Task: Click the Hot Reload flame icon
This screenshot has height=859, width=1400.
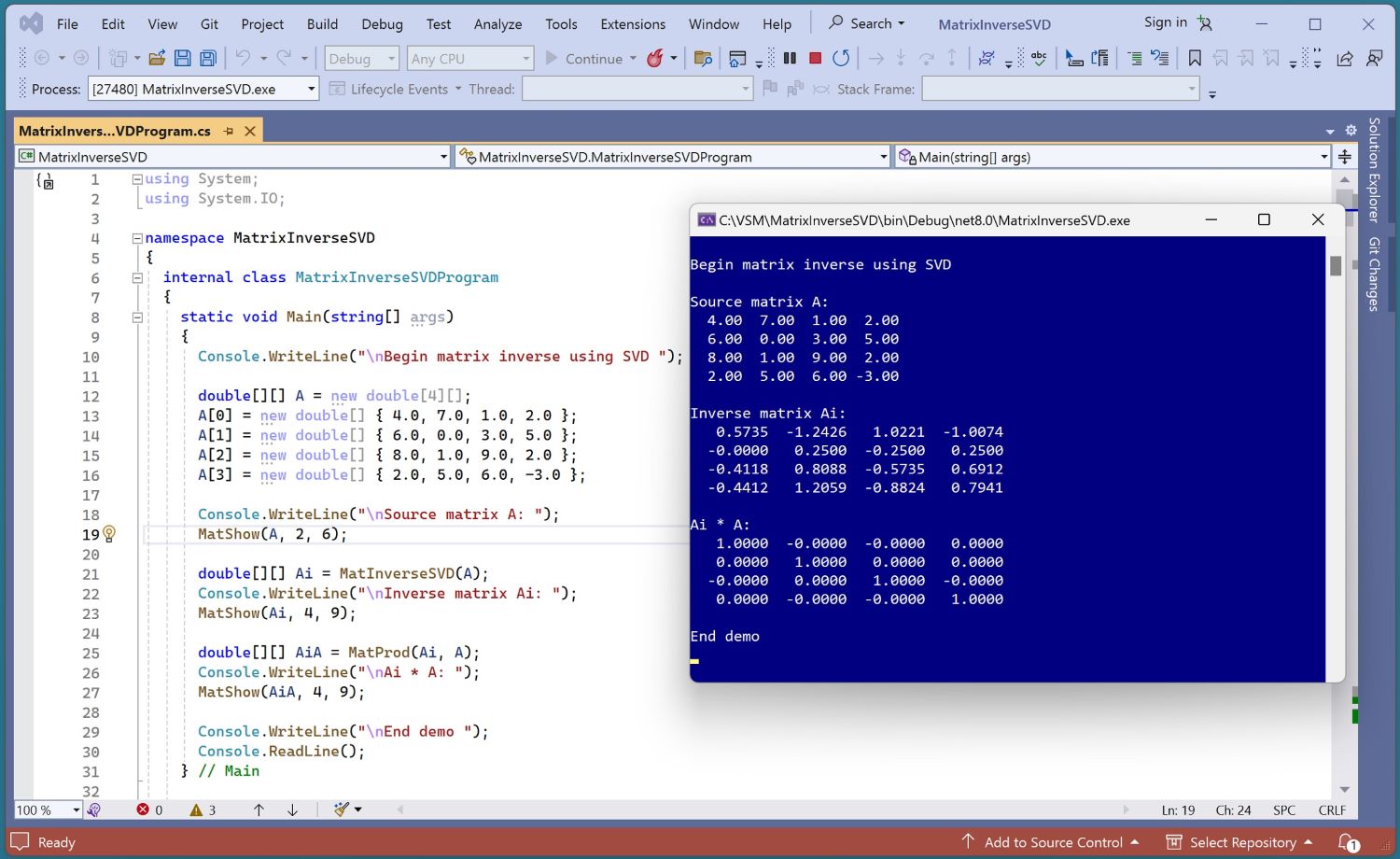Action: [x=655, y=58]
